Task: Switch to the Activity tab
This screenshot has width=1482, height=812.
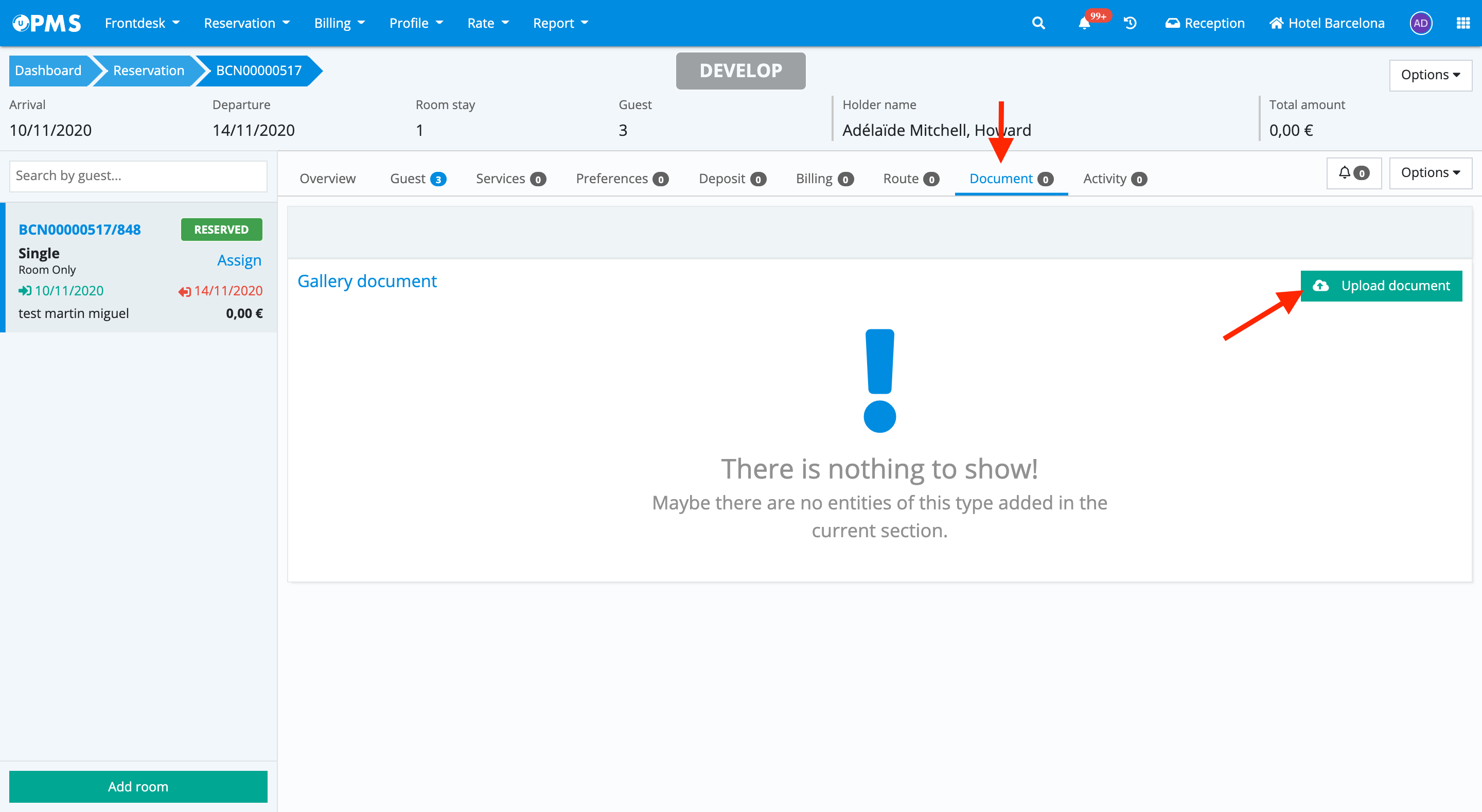Action: pos(1115,179)
